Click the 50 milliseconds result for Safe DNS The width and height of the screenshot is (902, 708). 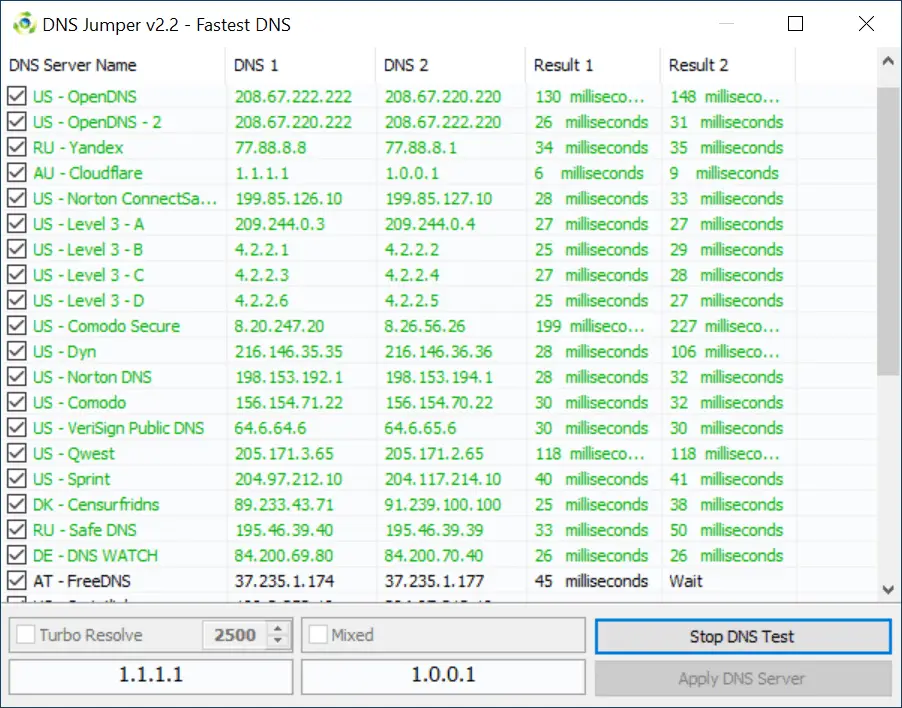(727, 529)
